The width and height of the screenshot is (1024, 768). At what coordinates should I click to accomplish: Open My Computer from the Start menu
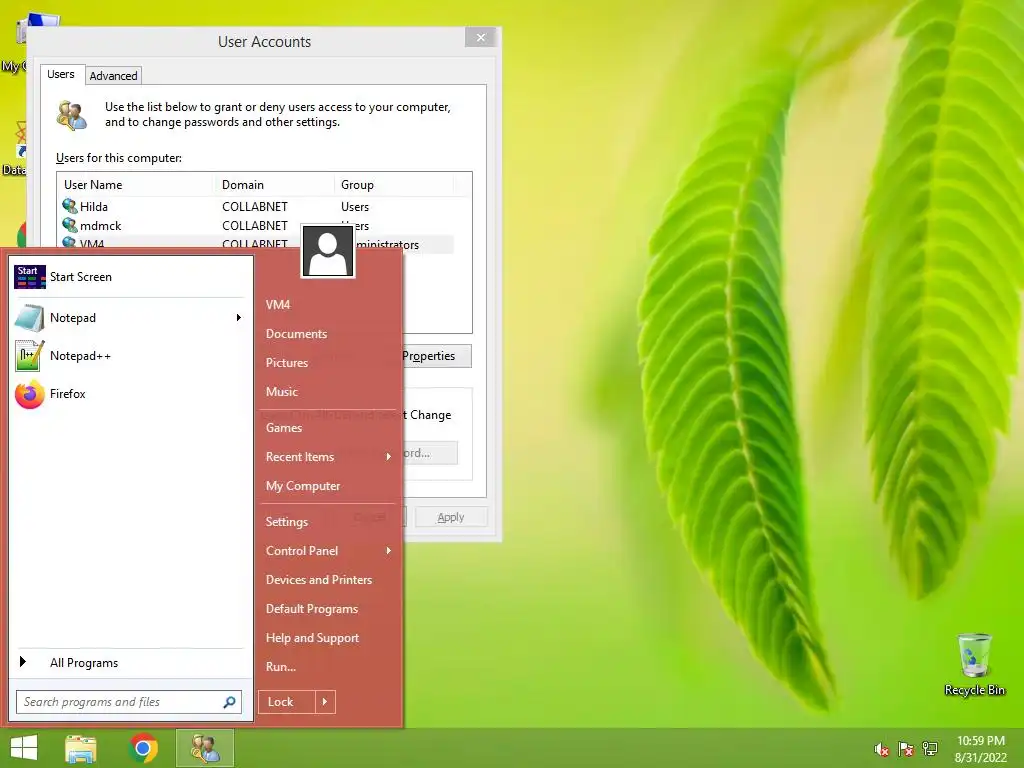pos(303,486)
